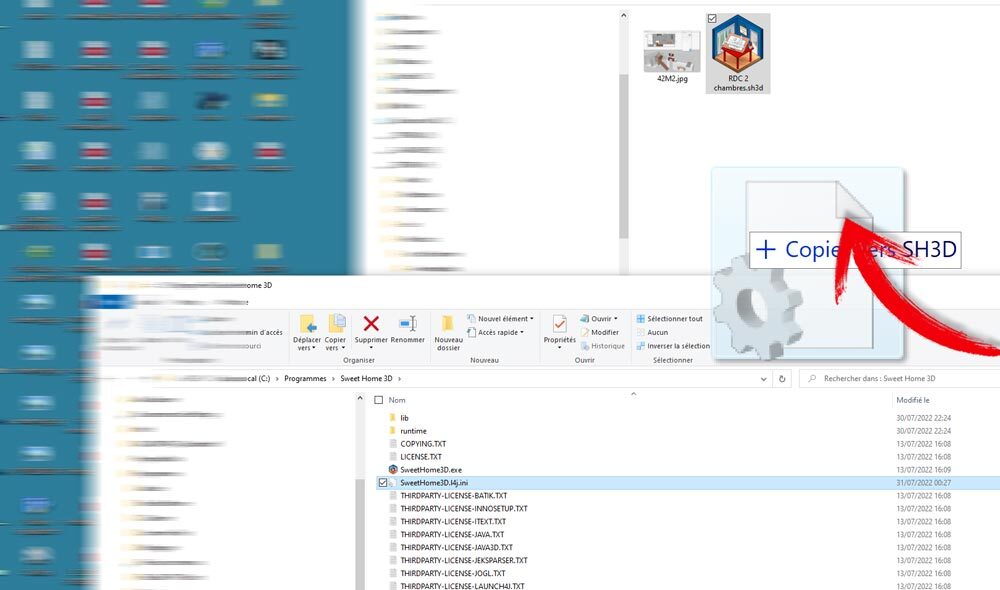This screenshot has height=590, width=1000.
Task: Click Modifier in the ribbon
Action: pyautogui.click(x=599, y=332)
